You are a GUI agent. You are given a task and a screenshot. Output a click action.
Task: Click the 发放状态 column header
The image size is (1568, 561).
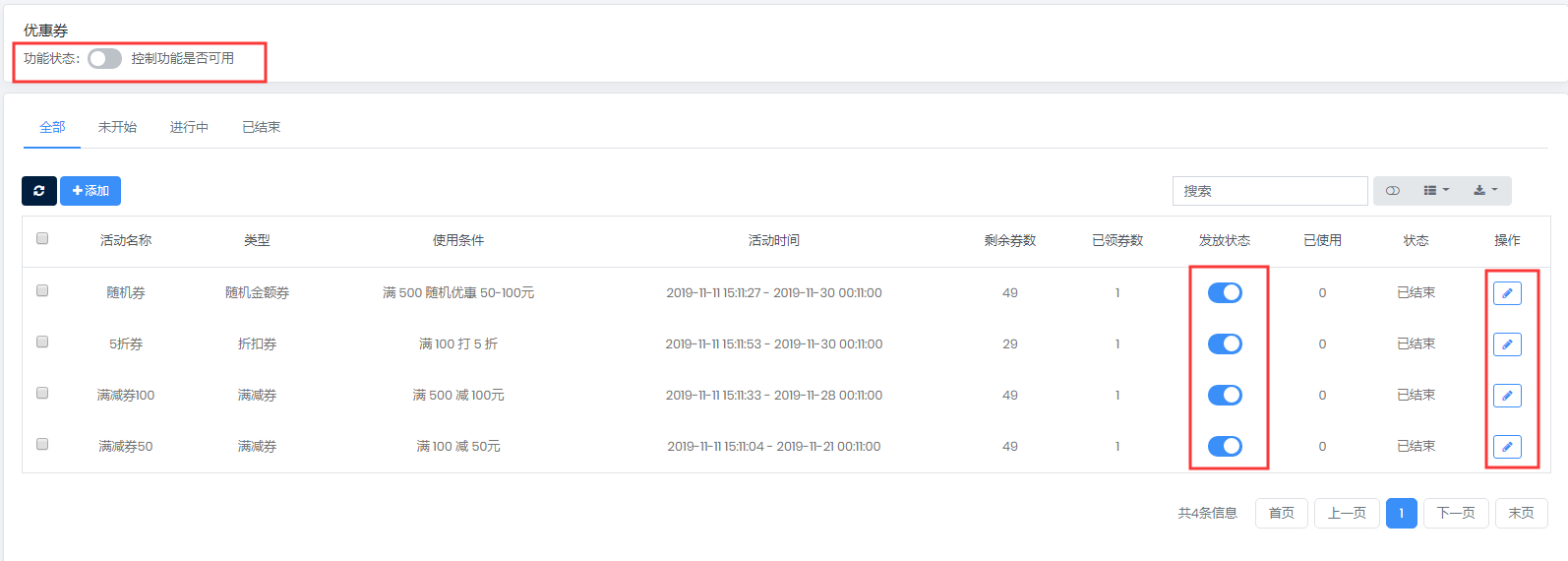(1225, 241)
